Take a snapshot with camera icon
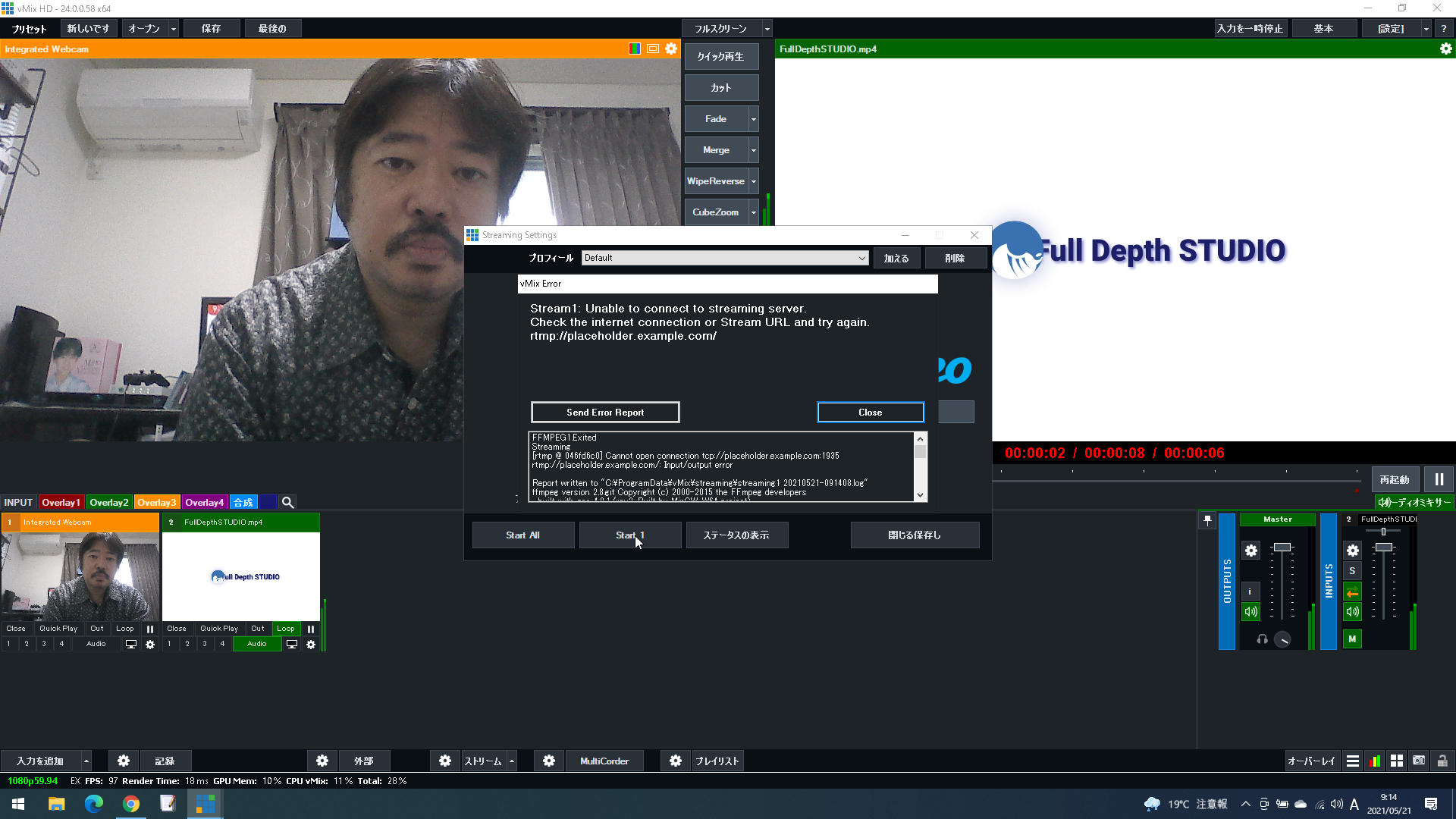This screenshot has height=819, width=1456. tap(1419, 761)
